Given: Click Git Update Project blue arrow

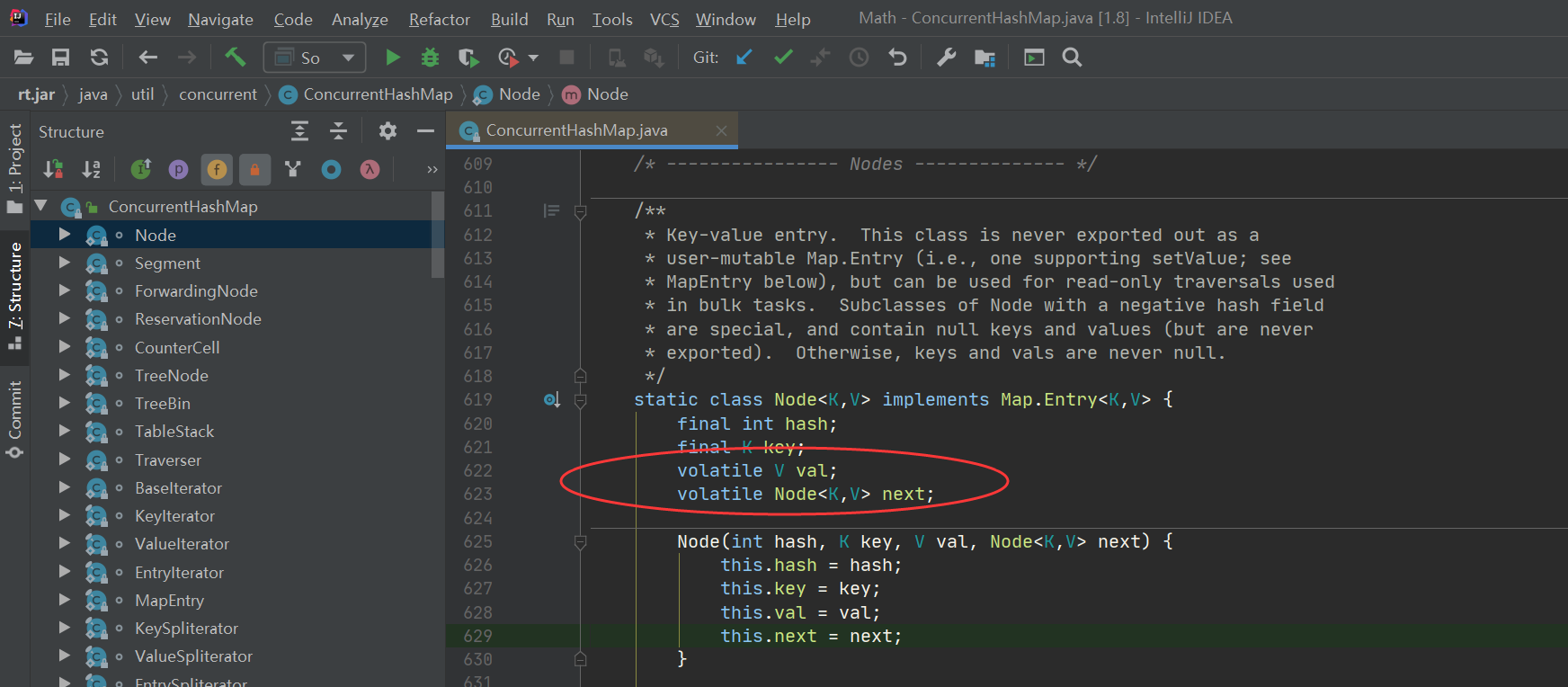Looking at the screenshot, I should click(744, 58).
